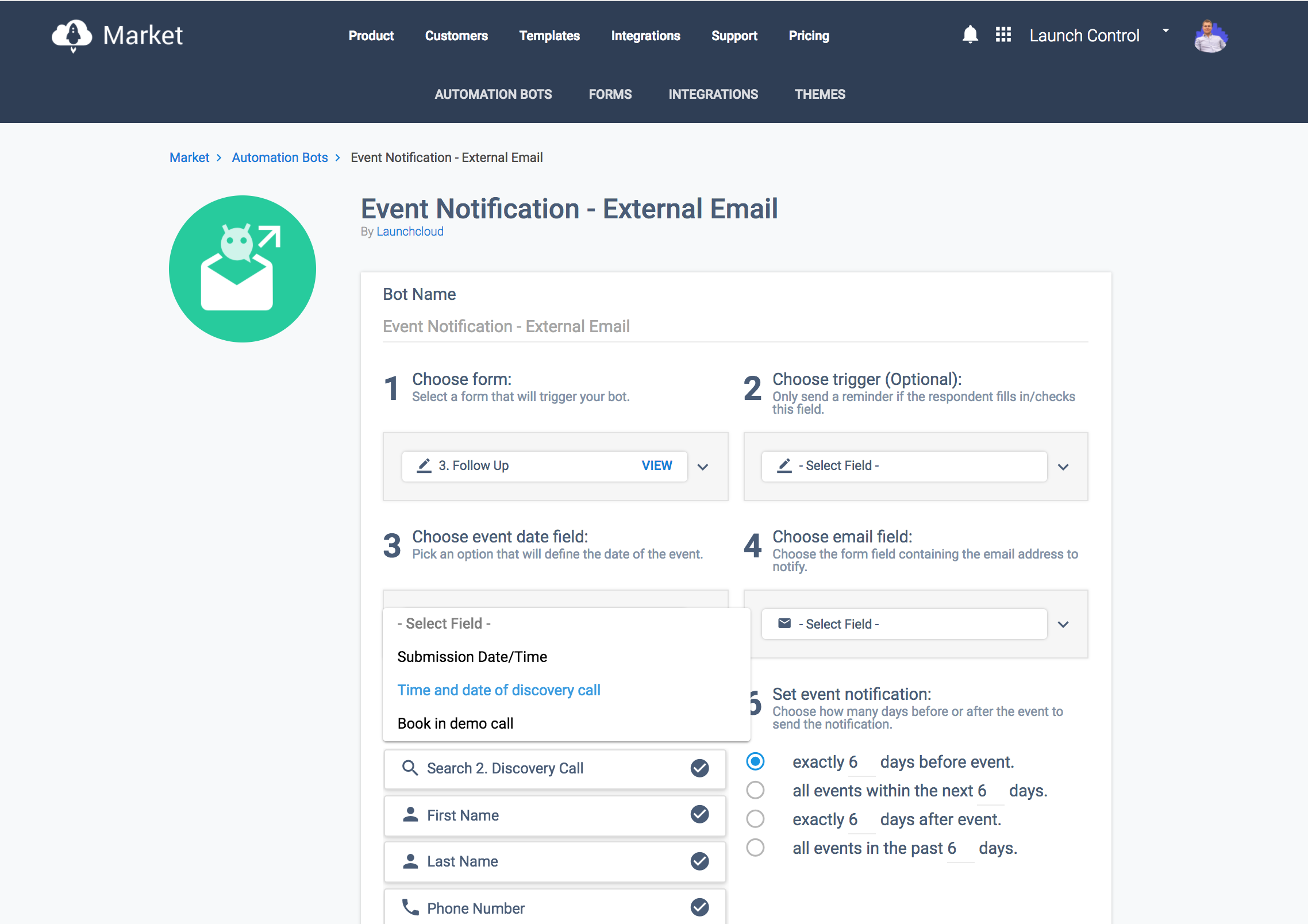The width and height of the screenshot is (1308, 924).
Task: Follow the Automation Bots breadcrumb link
Action: coord(279,157)
